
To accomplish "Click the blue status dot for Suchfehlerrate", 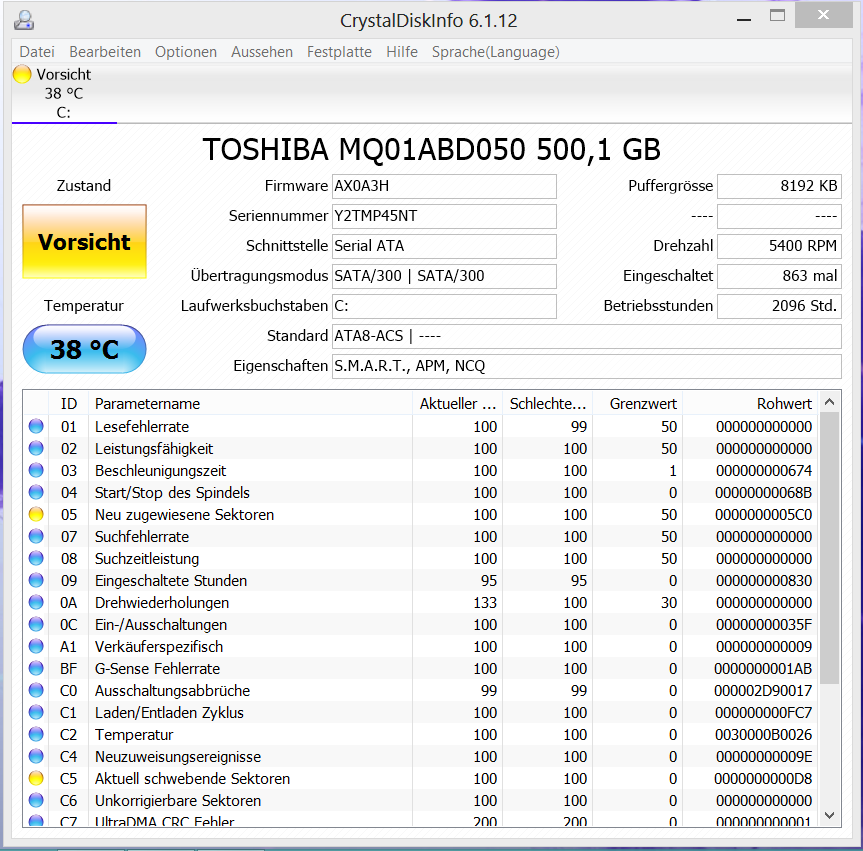I will 36,536.
